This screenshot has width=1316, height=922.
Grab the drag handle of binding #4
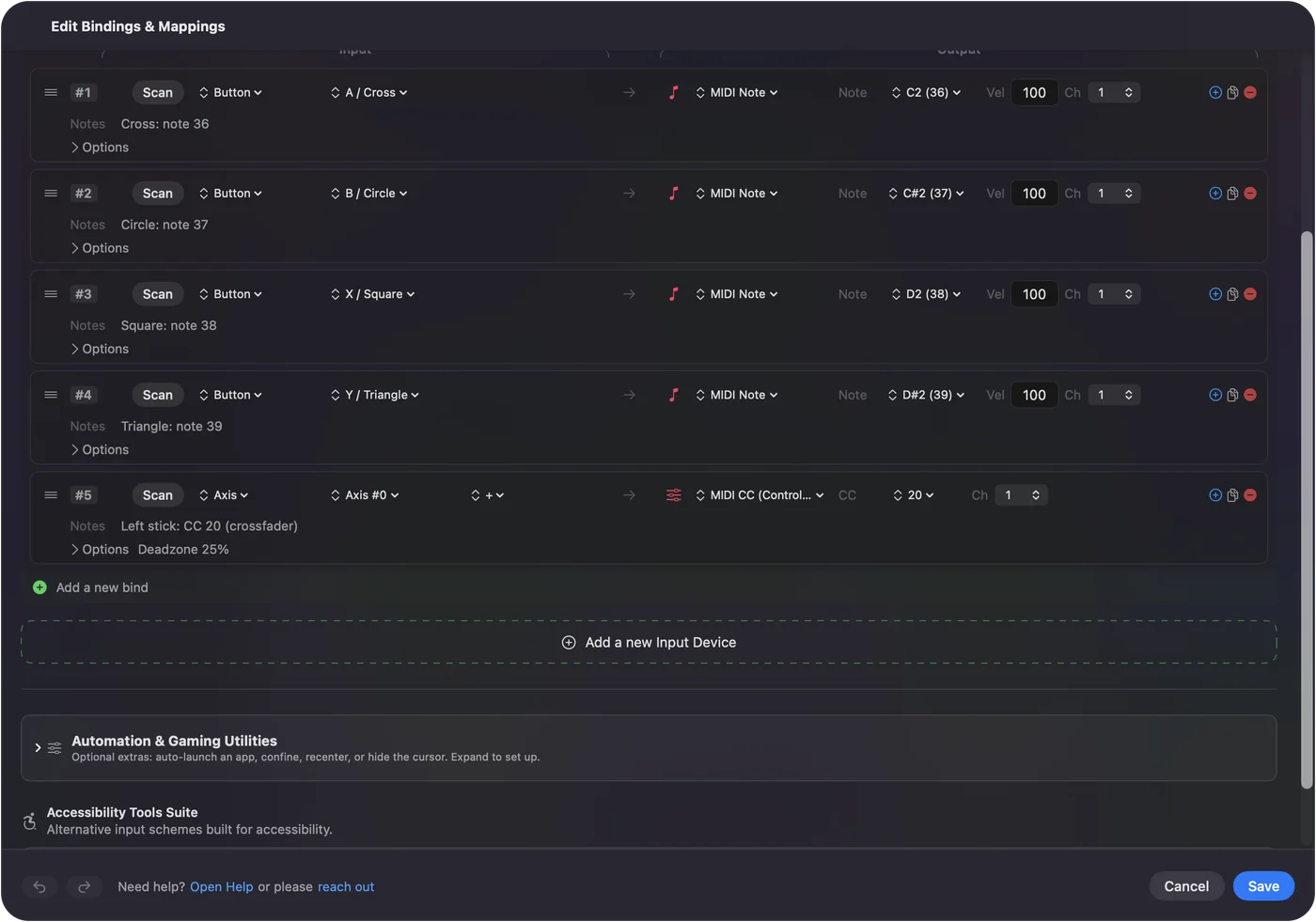[51, 395]
